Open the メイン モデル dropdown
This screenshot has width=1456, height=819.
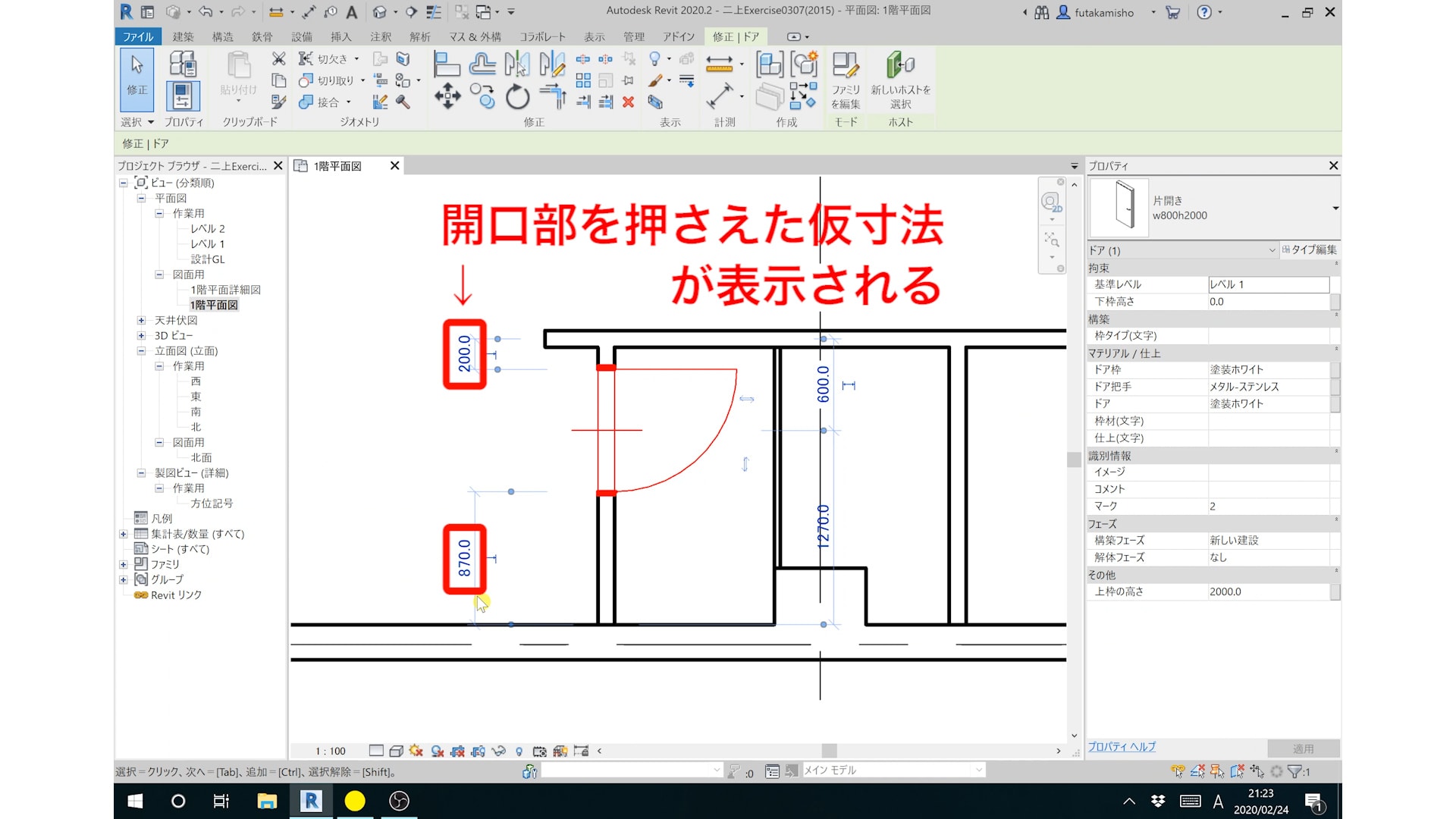978,770
